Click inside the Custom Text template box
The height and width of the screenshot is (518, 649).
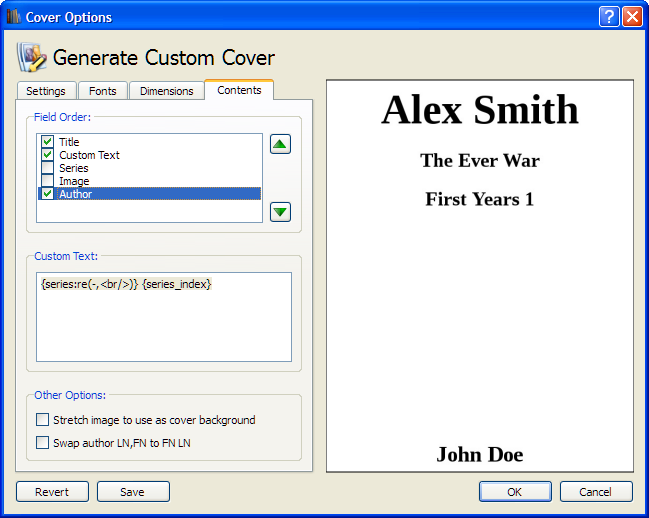pos(164,317)
